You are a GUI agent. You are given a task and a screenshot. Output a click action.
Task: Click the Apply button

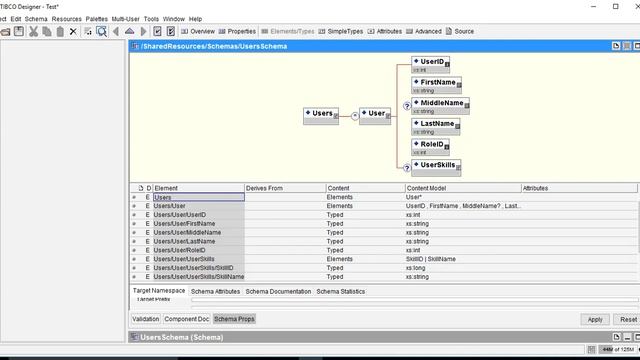tap(595, 320)
